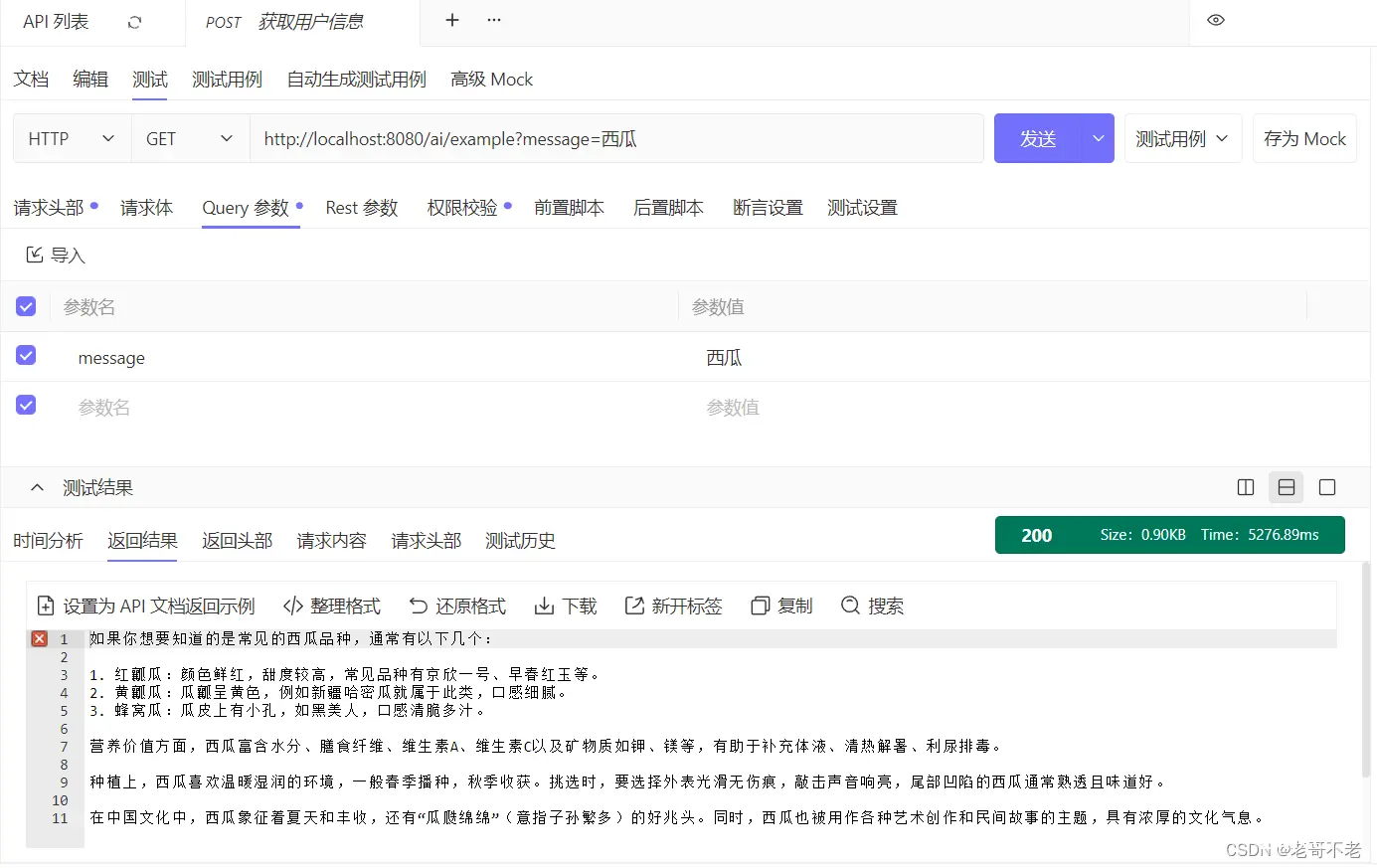Download the response result
The width and height of the screenshot is (1377, 868).
tap(566, 607)
